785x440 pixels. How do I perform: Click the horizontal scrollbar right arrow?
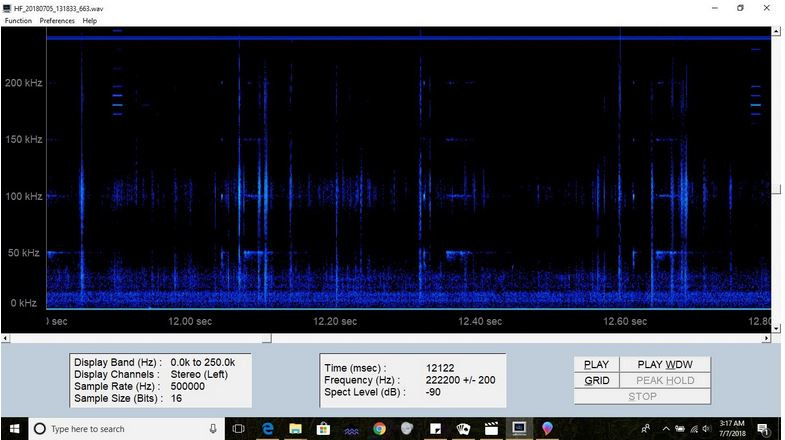(766, 338)
